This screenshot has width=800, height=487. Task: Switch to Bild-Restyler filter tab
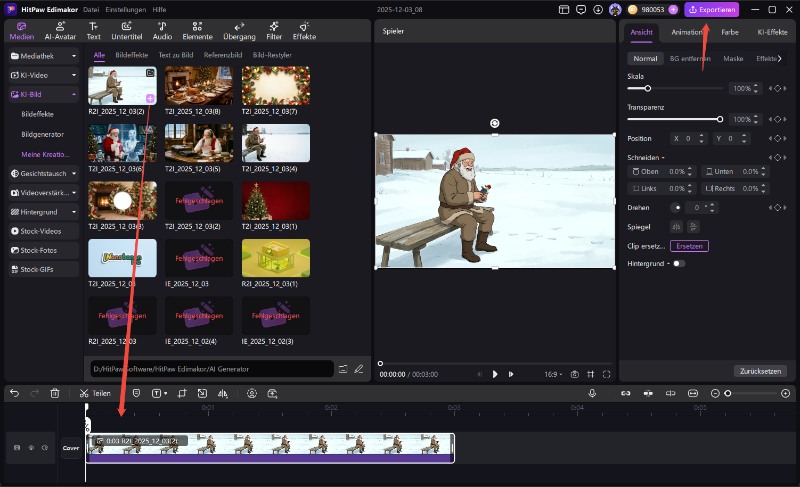(272, 55)
